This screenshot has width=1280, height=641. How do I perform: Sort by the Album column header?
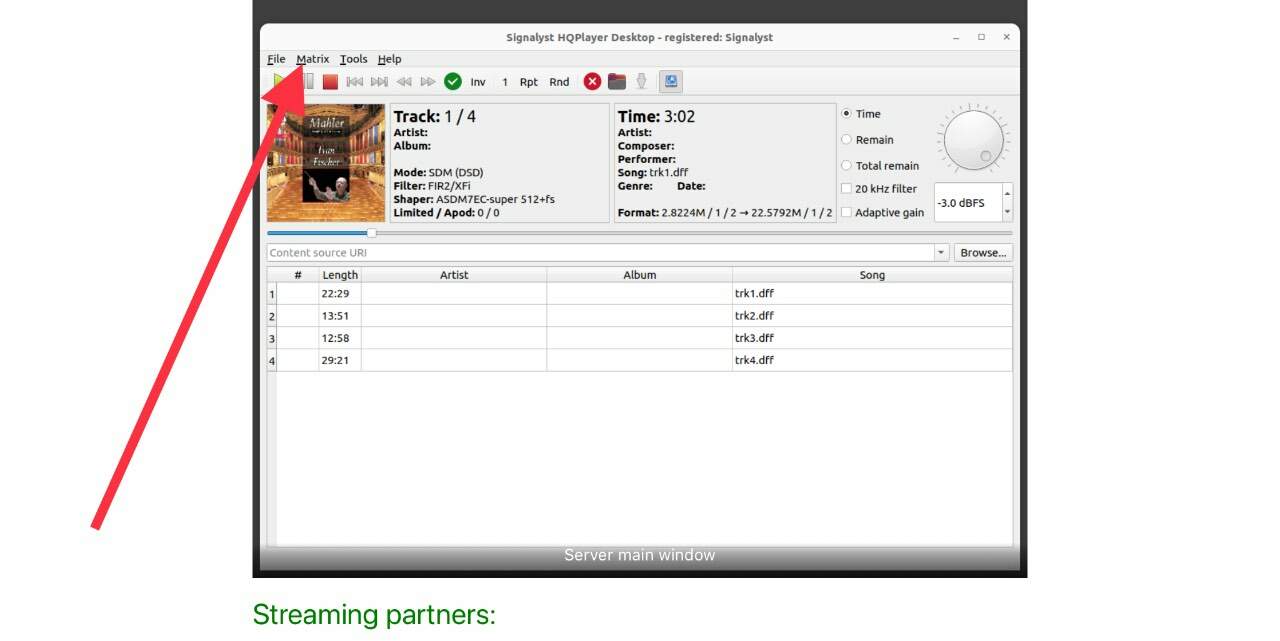click(640, 275)
